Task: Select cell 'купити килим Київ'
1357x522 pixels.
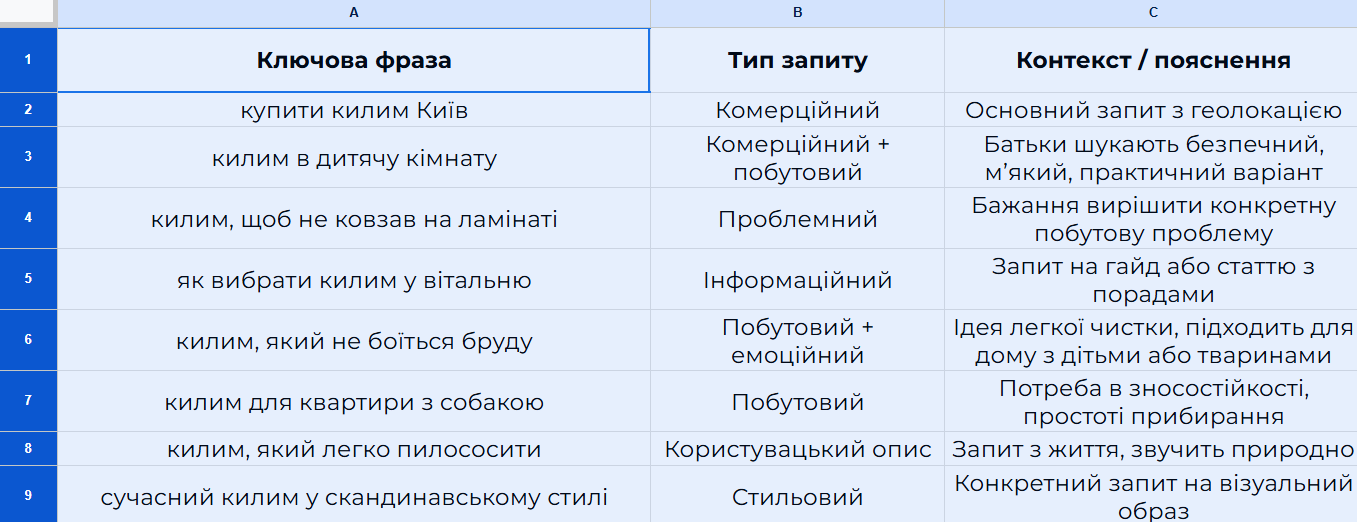Action: (354, 110)
